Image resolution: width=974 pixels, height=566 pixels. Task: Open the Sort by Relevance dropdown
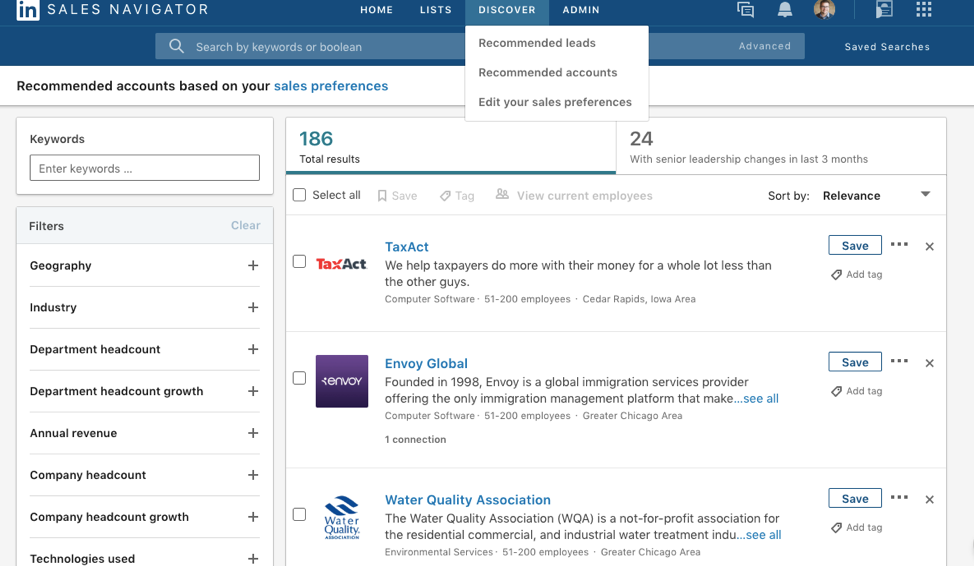tap(876, 196)
